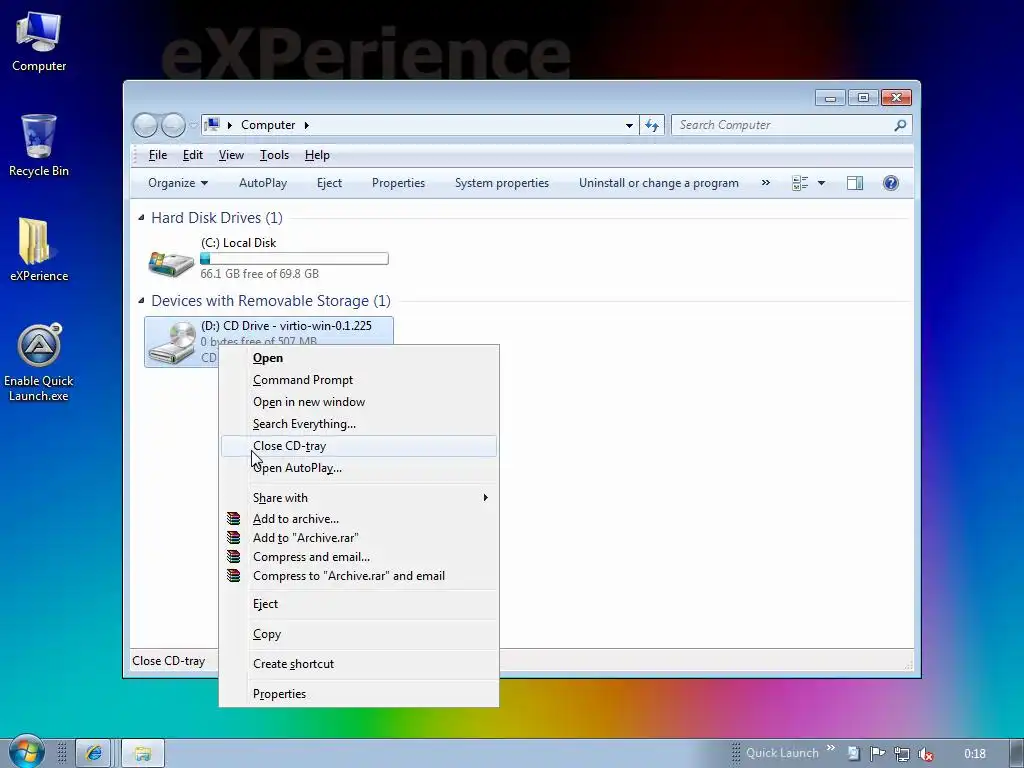Screen dimensions: 1024x768
Task: Click the computer icon in the address bar
Action: tap(212, 124)
